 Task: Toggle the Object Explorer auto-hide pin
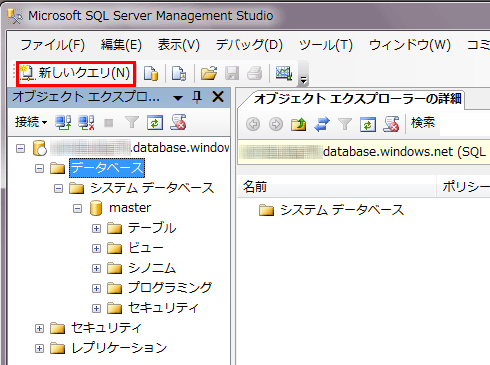[x=197, y=97]
